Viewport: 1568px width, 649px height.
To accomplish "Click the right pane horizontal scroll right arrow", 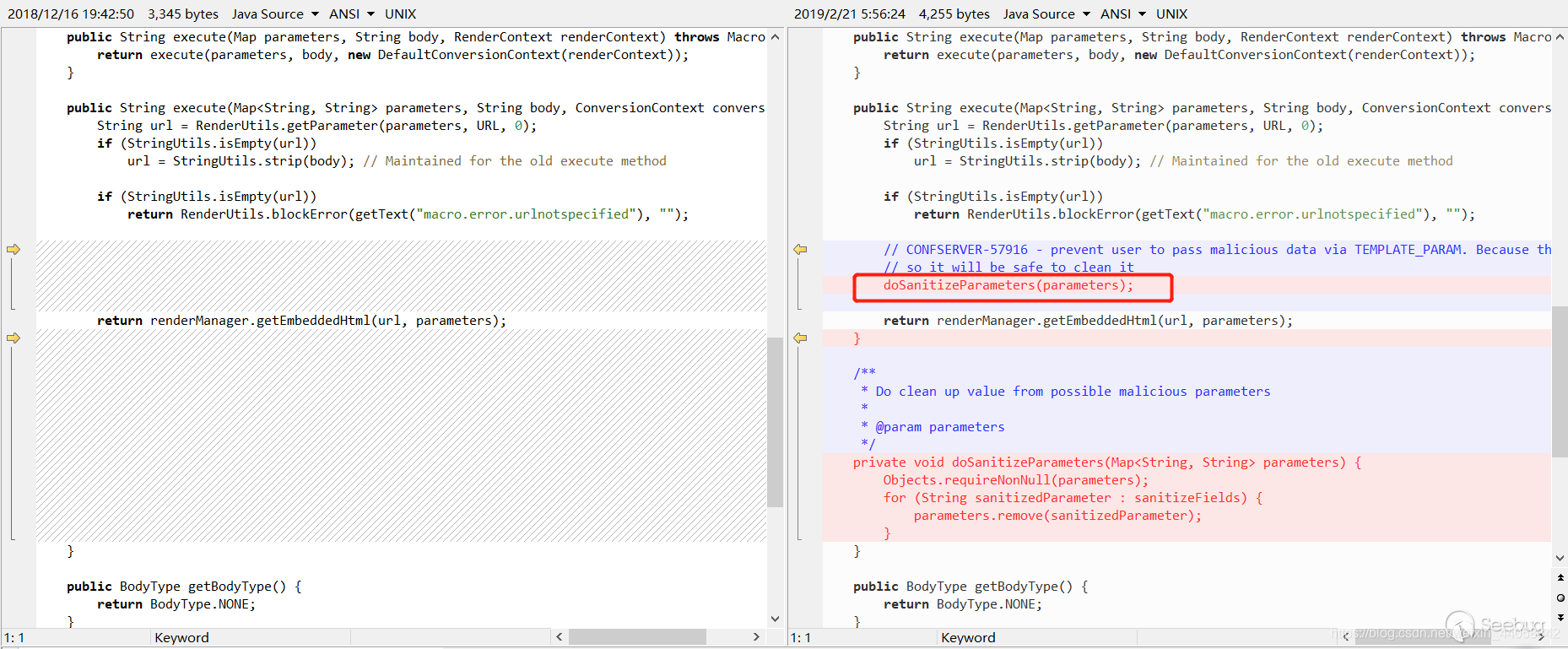I will click(1541, 637).
